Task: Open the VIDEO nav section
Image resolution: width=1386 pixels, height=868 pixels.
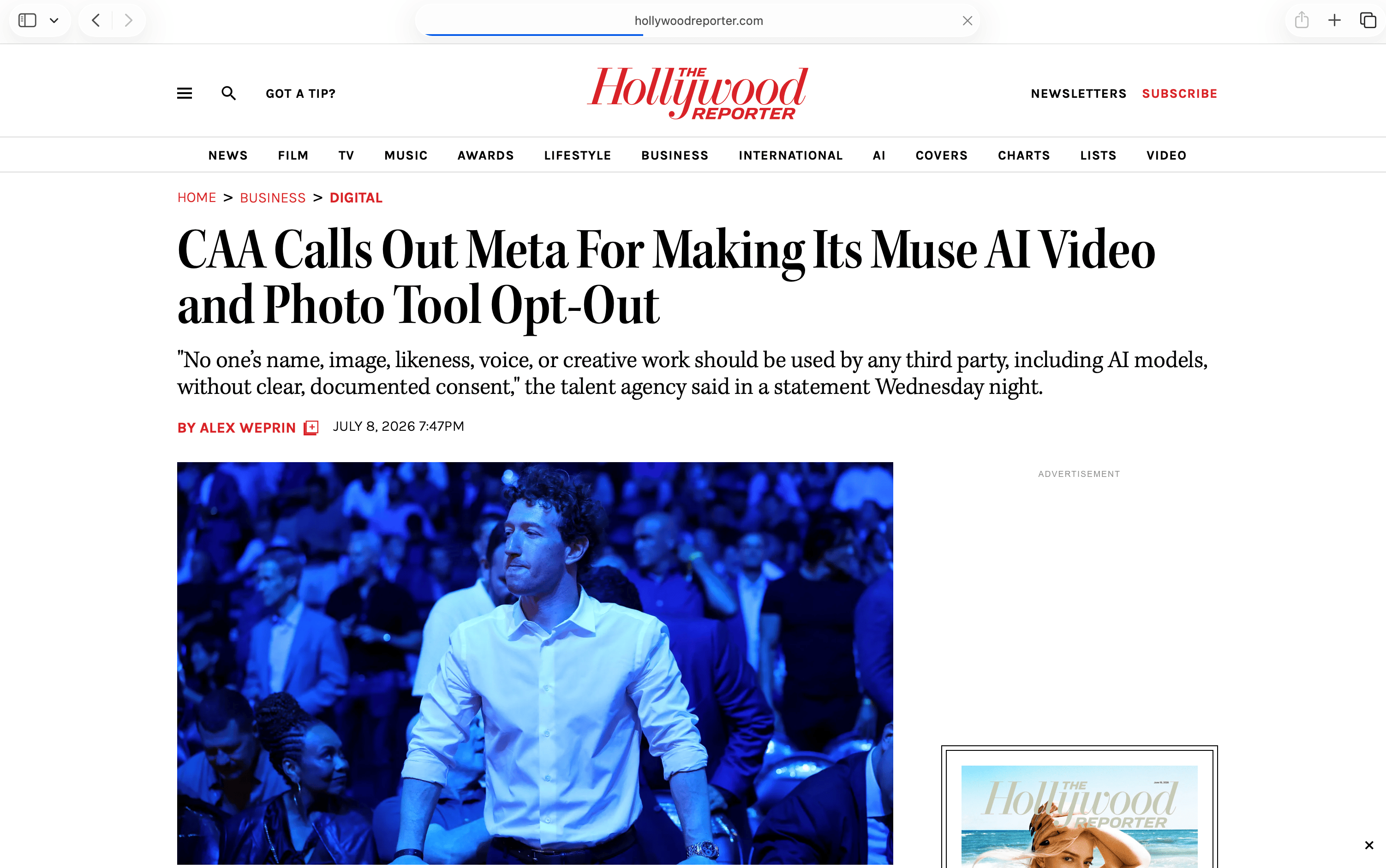Action: coord(1166,155)
